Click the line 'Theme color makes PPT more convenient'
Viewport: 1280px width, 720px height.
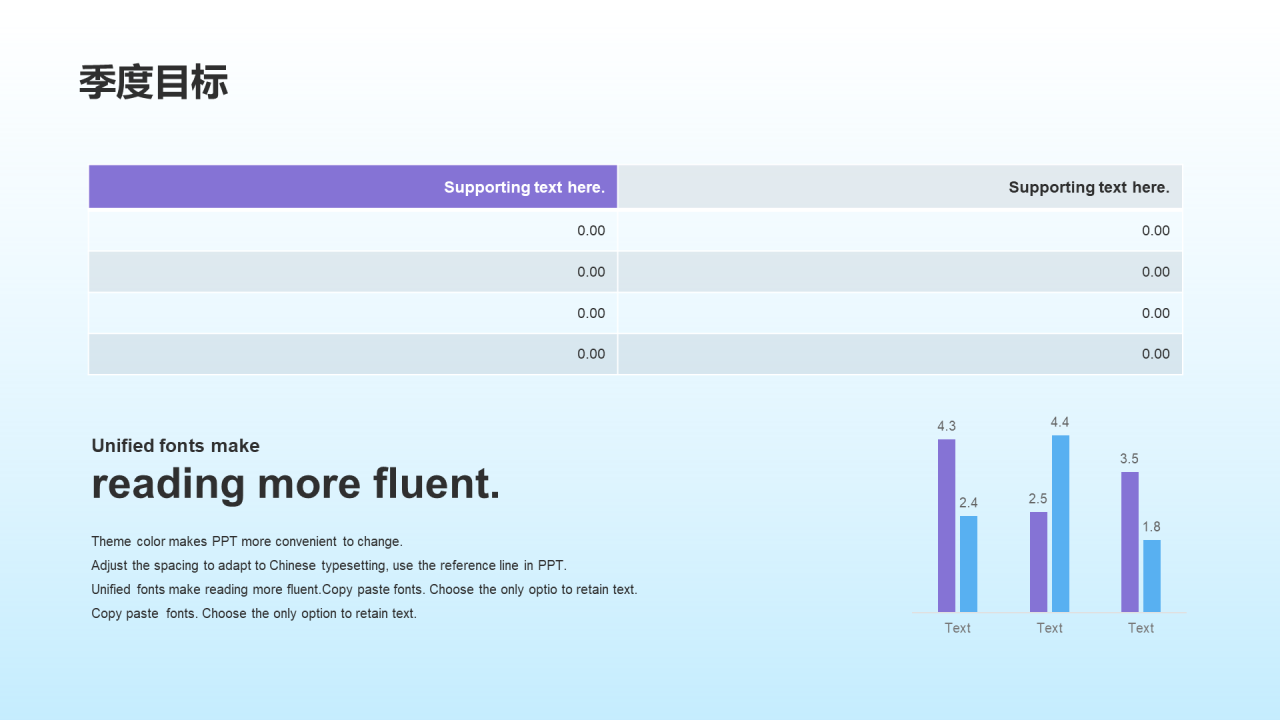247,542
